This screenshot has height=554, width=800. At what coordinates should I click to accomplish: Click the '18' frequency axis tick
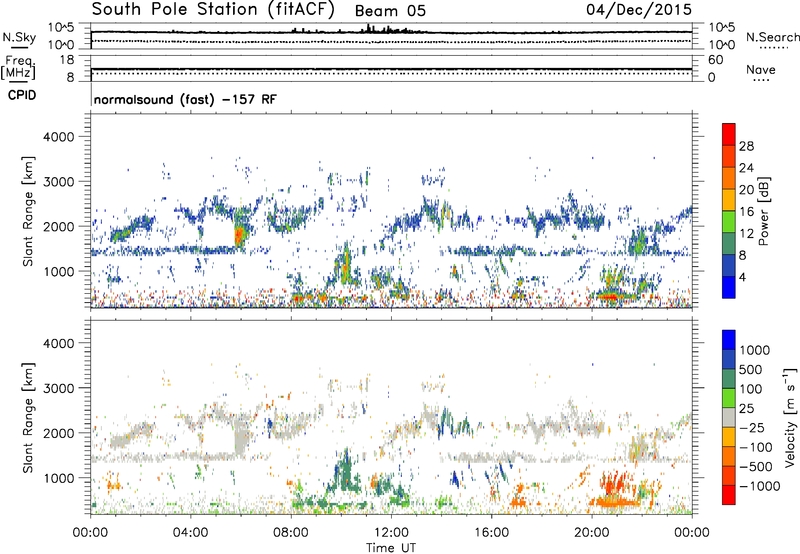click(68, 60)
